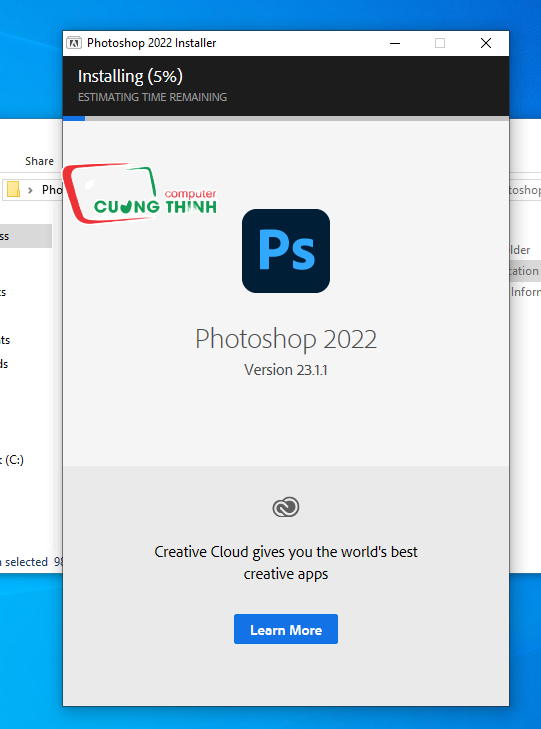Click the Learn More button
Screen dimensions: 541x729
286,629
